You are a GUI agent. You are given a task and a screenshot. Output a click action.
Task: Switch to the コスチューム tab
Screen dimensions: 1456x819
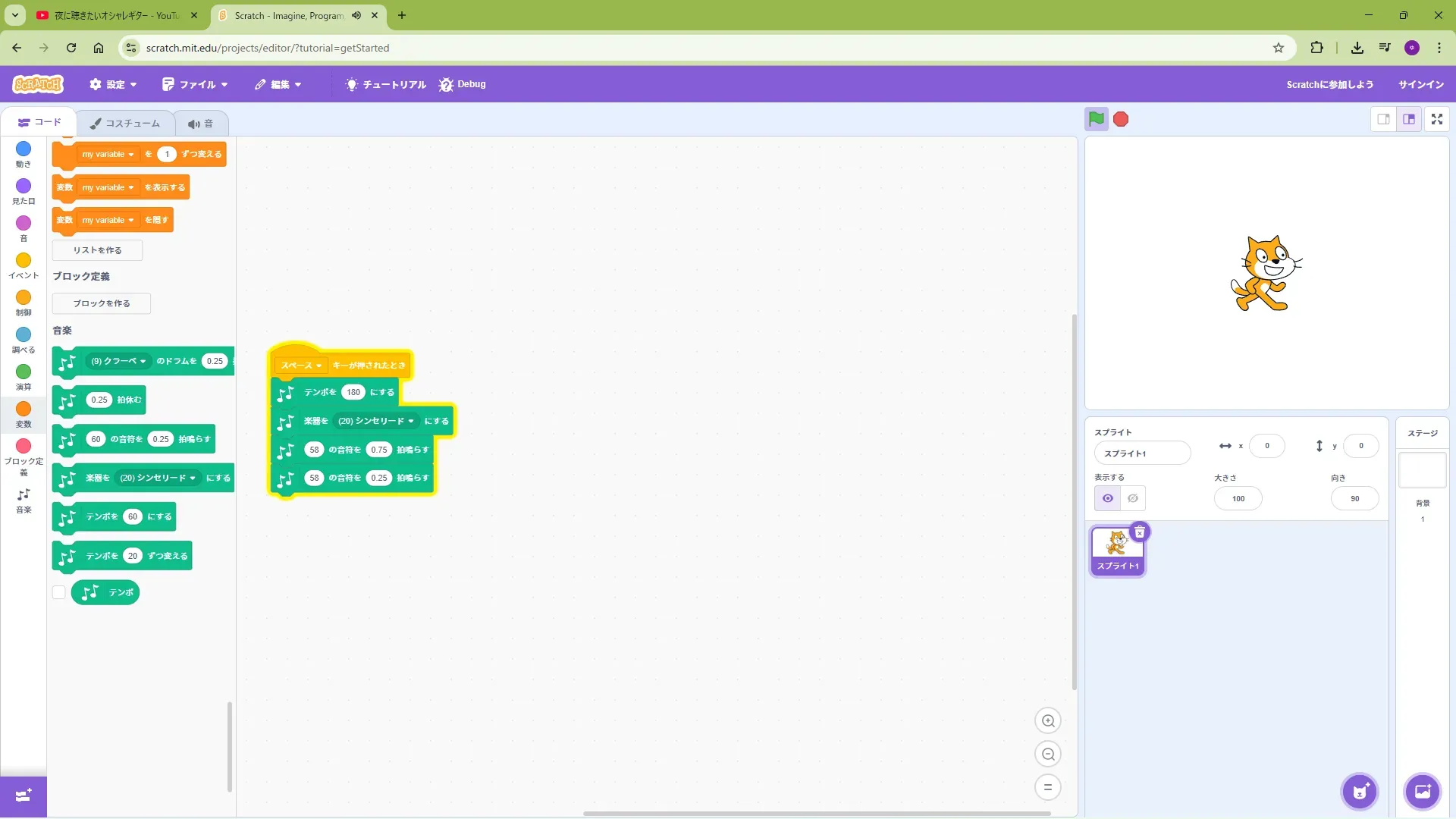click(x=125, y=123)
